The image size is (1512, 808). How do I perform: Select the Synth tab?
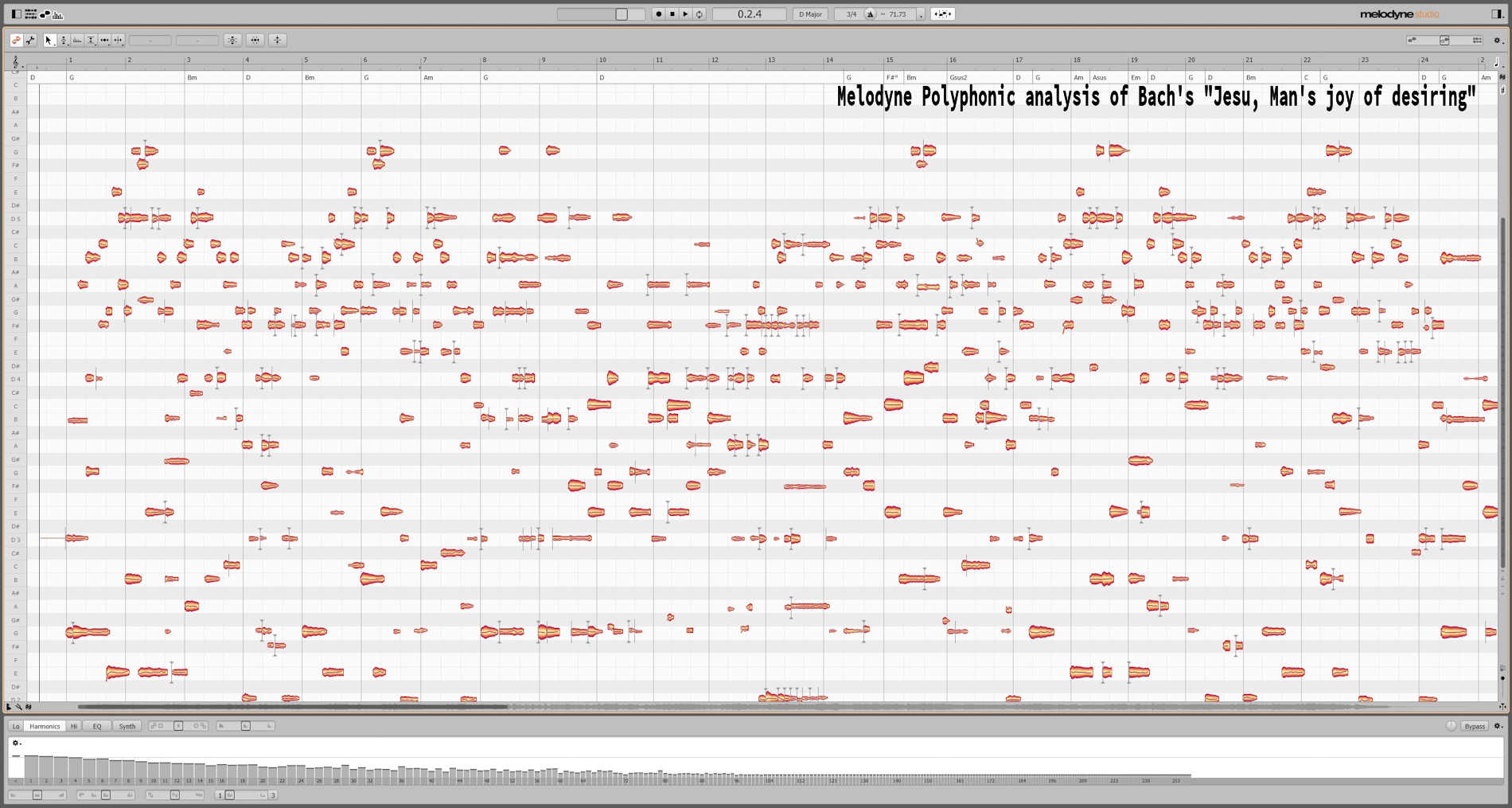tap(127, 726)
